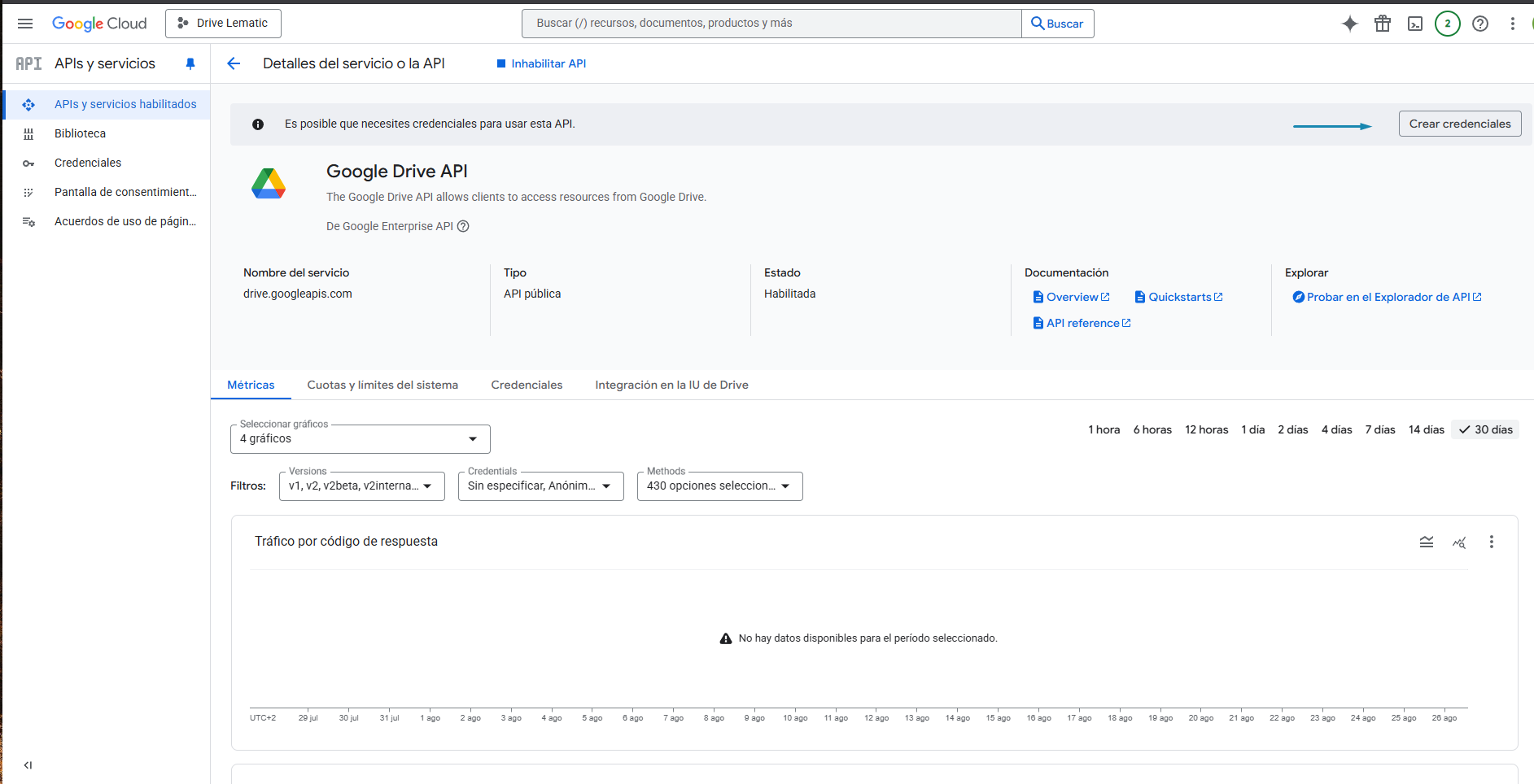Image resolution: width=1534 pixels, height=784 pixels.
Task: Choose the 1 hora time range
Action: tap(1104, 429)
